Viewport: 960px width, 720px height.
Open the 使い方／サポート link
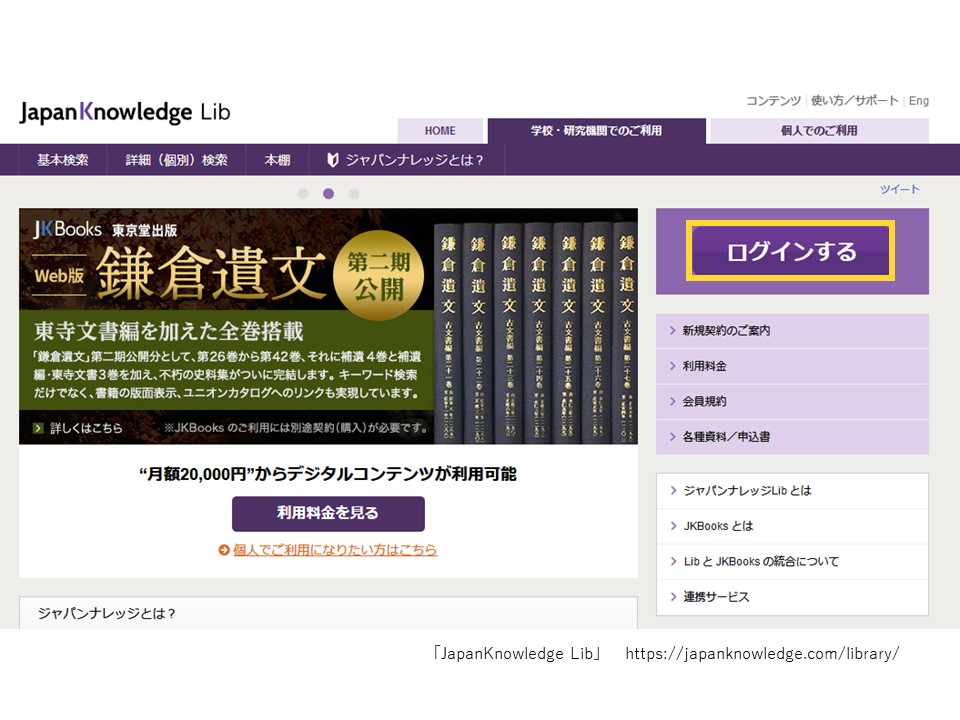(855, 101)
